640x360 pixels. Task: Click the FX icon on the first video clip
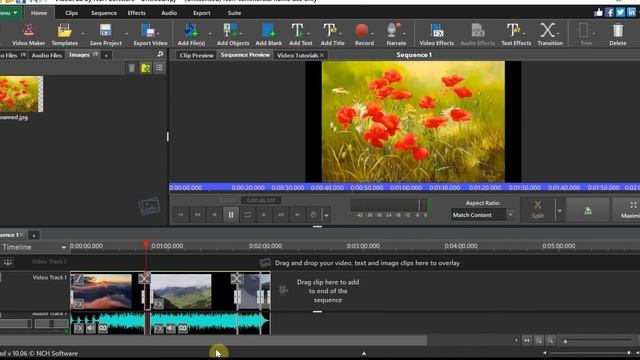coord(78,304)
